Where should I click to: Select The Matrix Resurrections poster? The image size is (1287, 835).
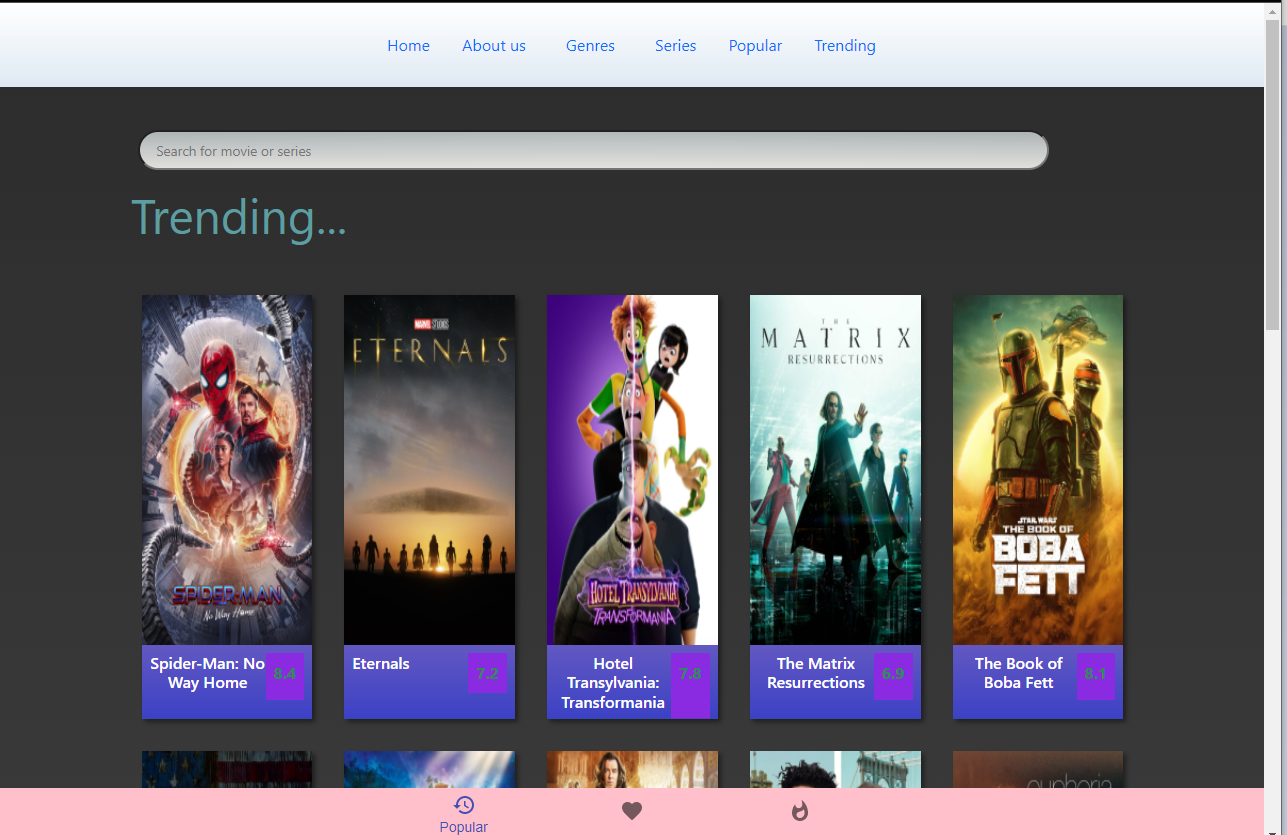coord(835,470)
